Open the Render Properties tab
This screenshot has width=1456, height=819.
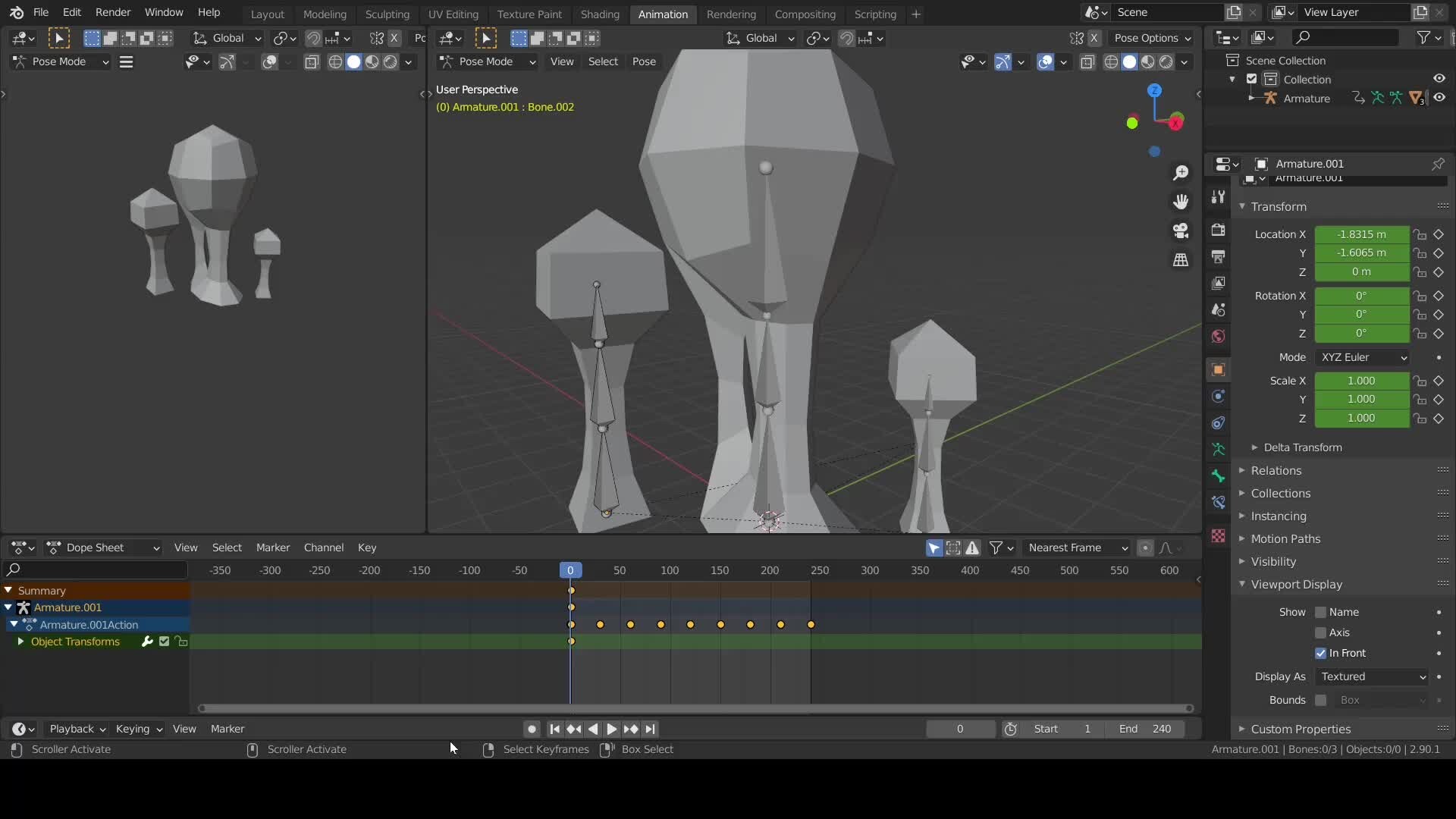1219,231
